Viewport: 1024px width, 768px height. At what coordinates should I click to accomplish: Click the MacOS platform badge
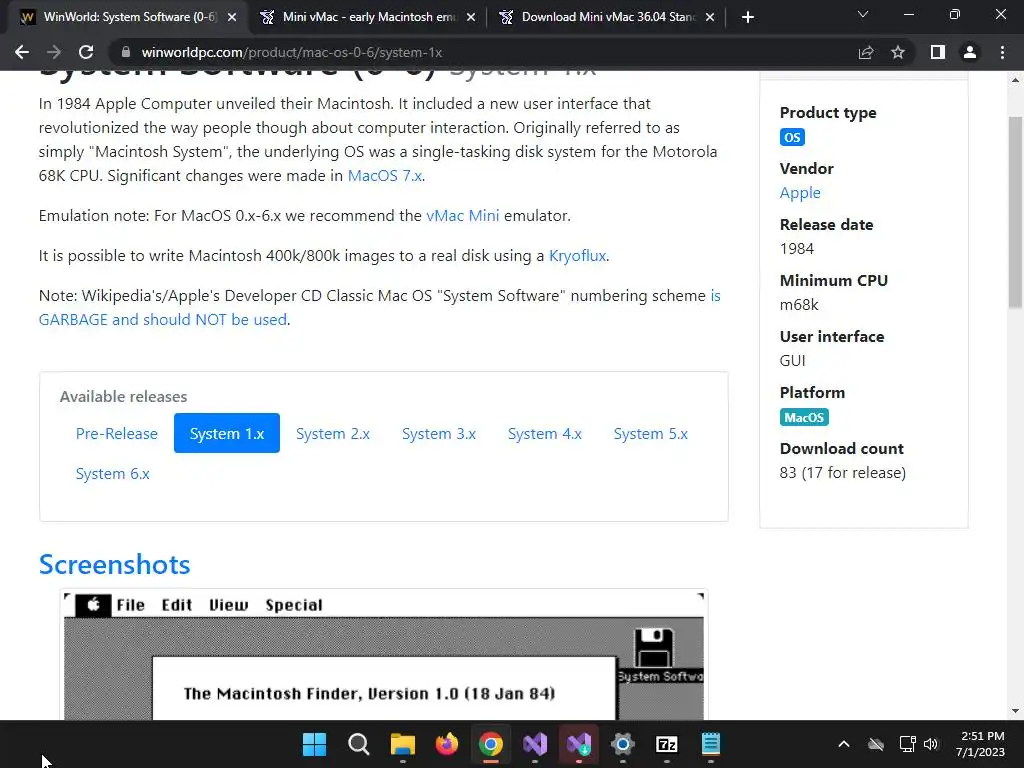click(x=804, y=417)
